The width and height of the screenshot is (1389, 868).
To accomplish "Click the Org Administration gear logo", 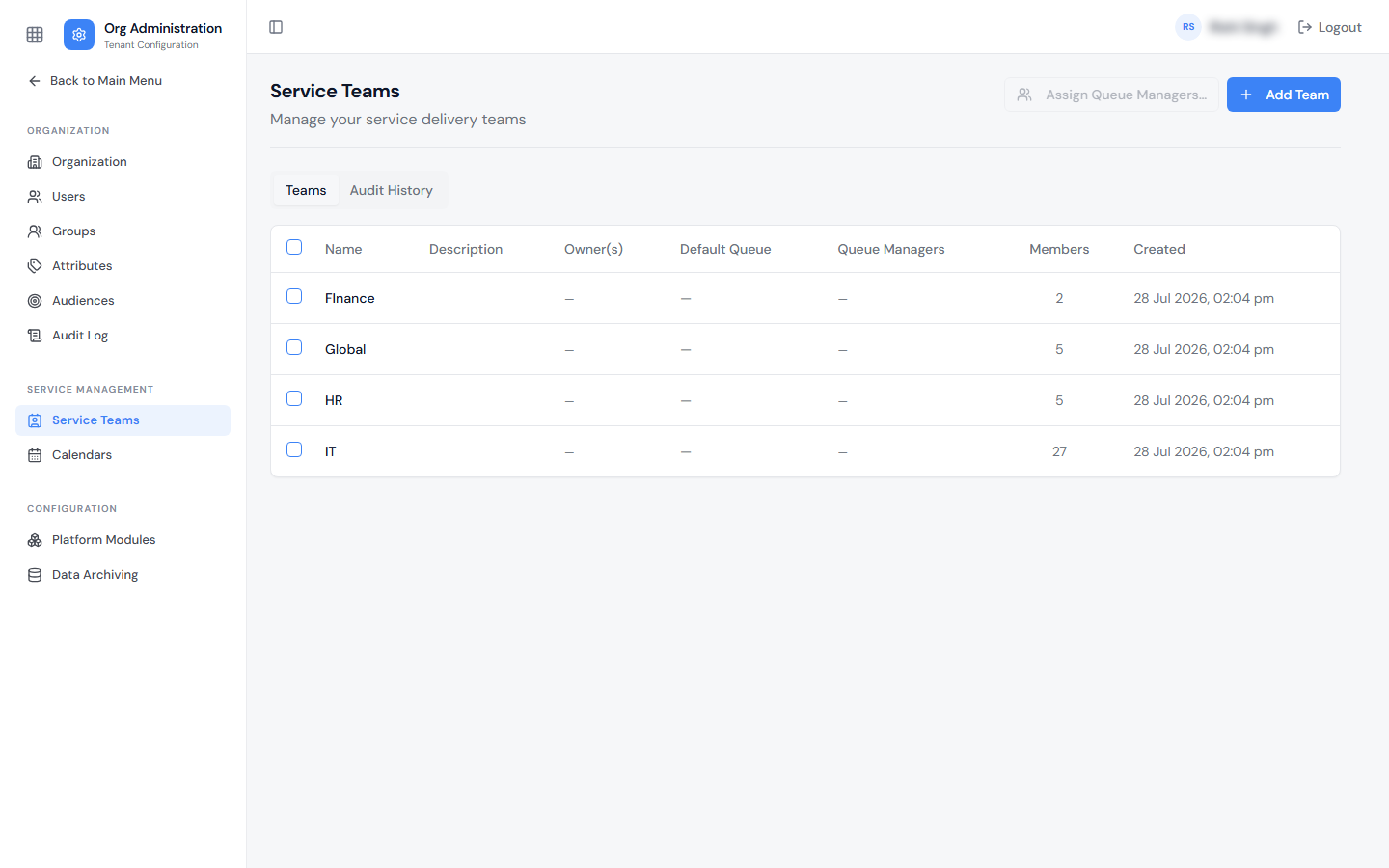I will click(x=79, y=35).
